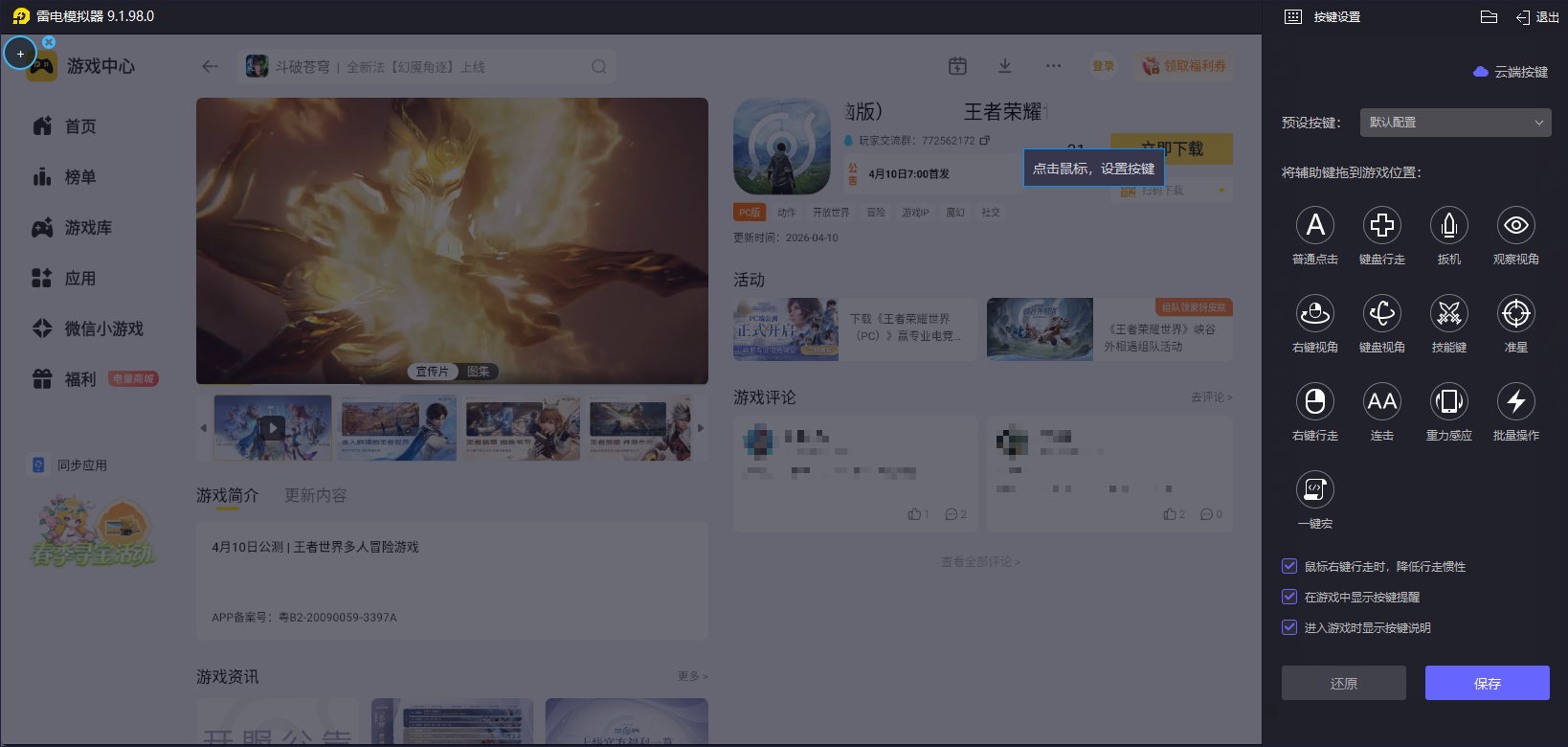1568x747 pixels.
Task: Click the search magnifier icon
Action: click(599, 66)
